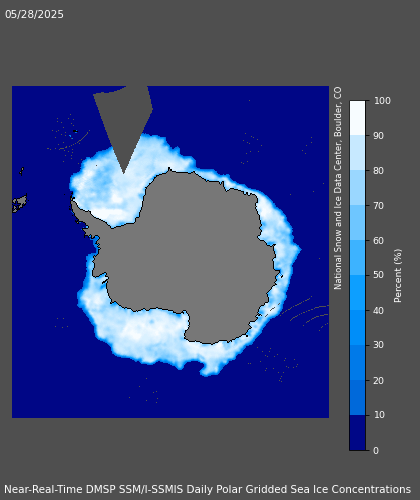The width and height of the screenshot is (420, 500).
Task: Click the 50-60 percent colorbar segment
Action: click(x=357, y=258)
